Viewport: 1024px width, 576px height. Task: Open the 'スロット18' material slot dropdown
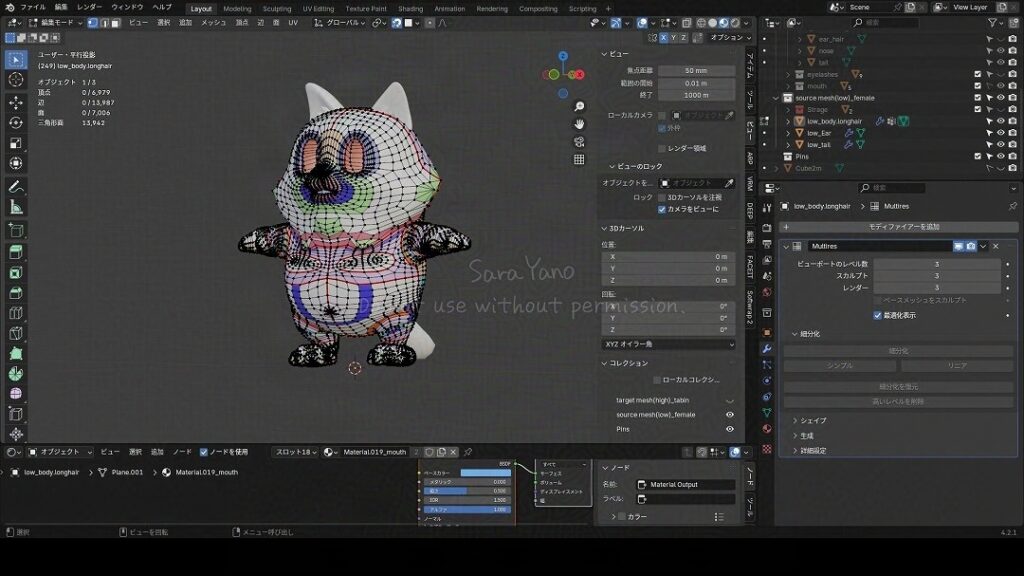[296, 452]
